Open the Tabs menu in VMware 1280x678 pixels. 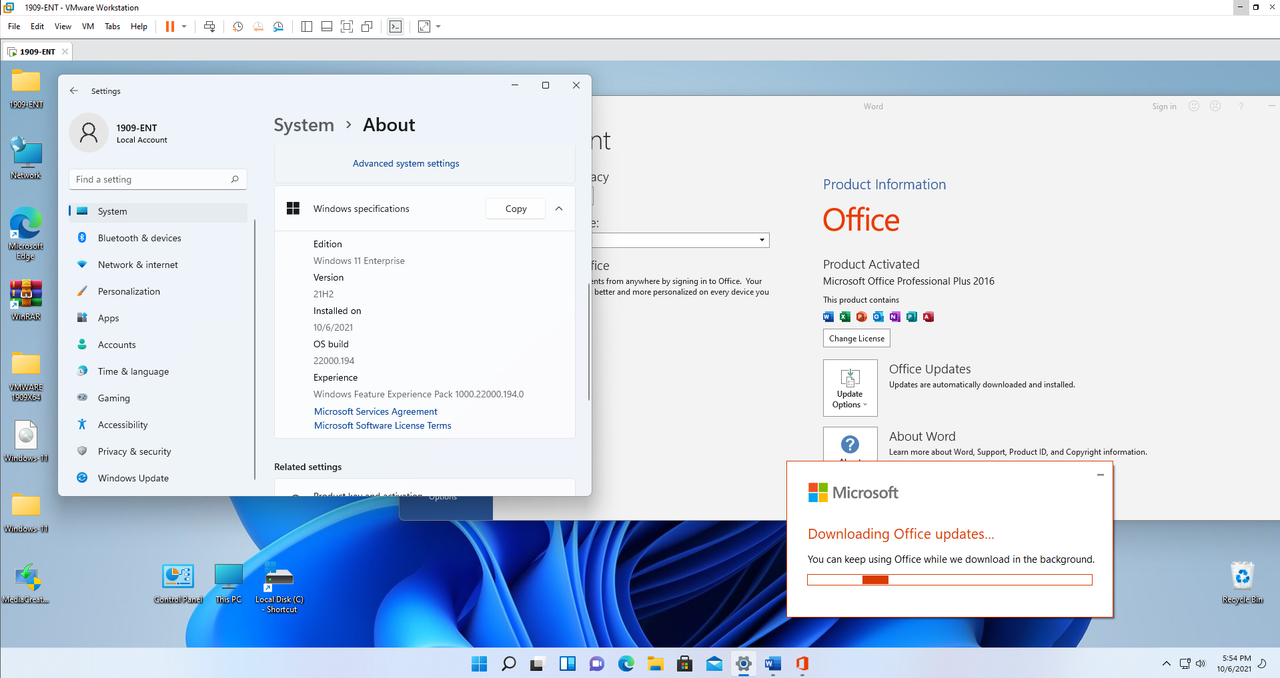[112, 26]
